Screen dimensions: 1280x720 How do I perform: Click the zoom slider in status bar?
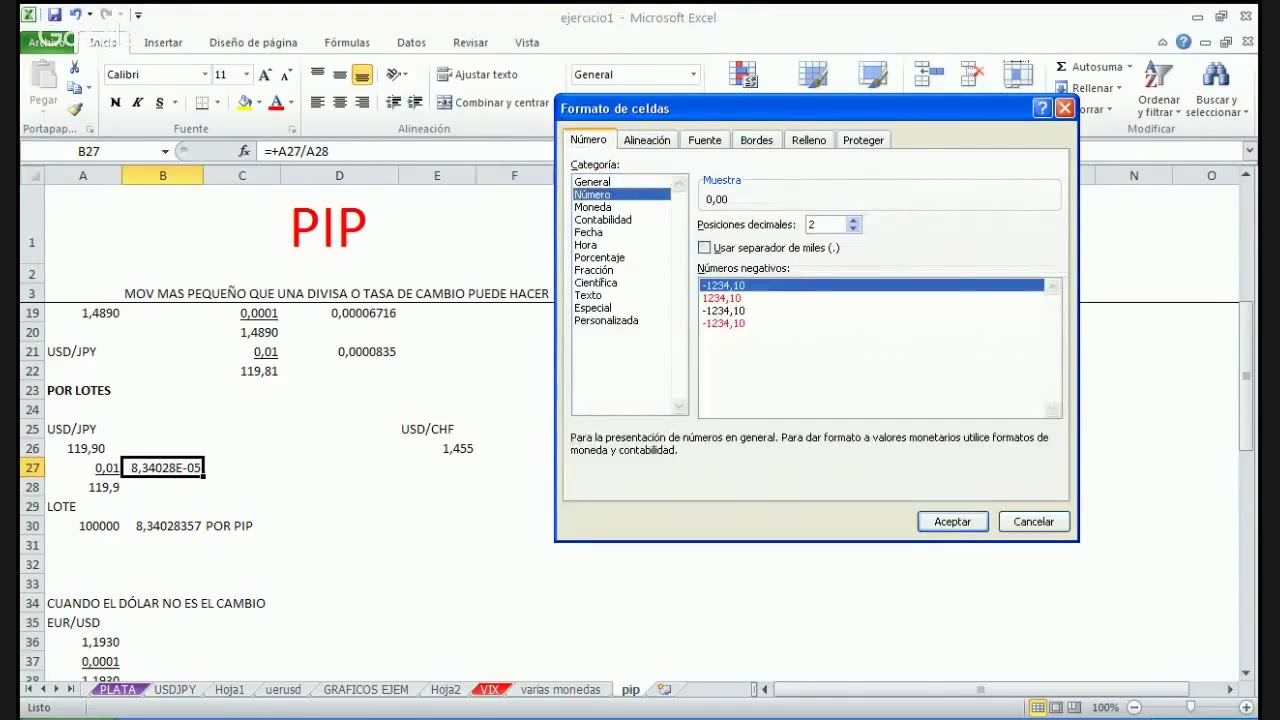click(x=1189, y=707)
